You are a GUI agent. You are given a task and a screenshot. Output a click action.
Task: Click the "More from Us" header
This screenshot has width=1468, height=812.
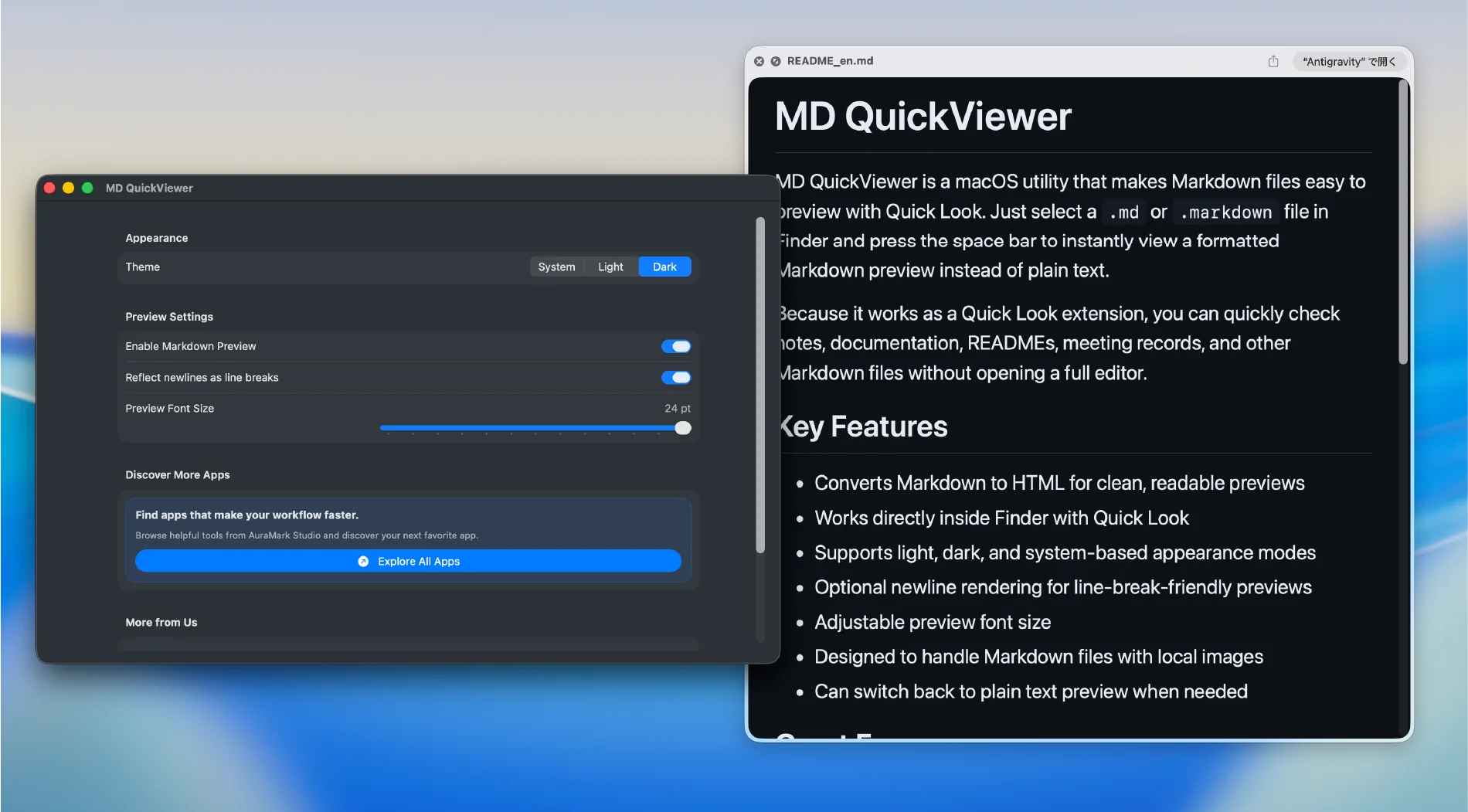tap(161, 622)
